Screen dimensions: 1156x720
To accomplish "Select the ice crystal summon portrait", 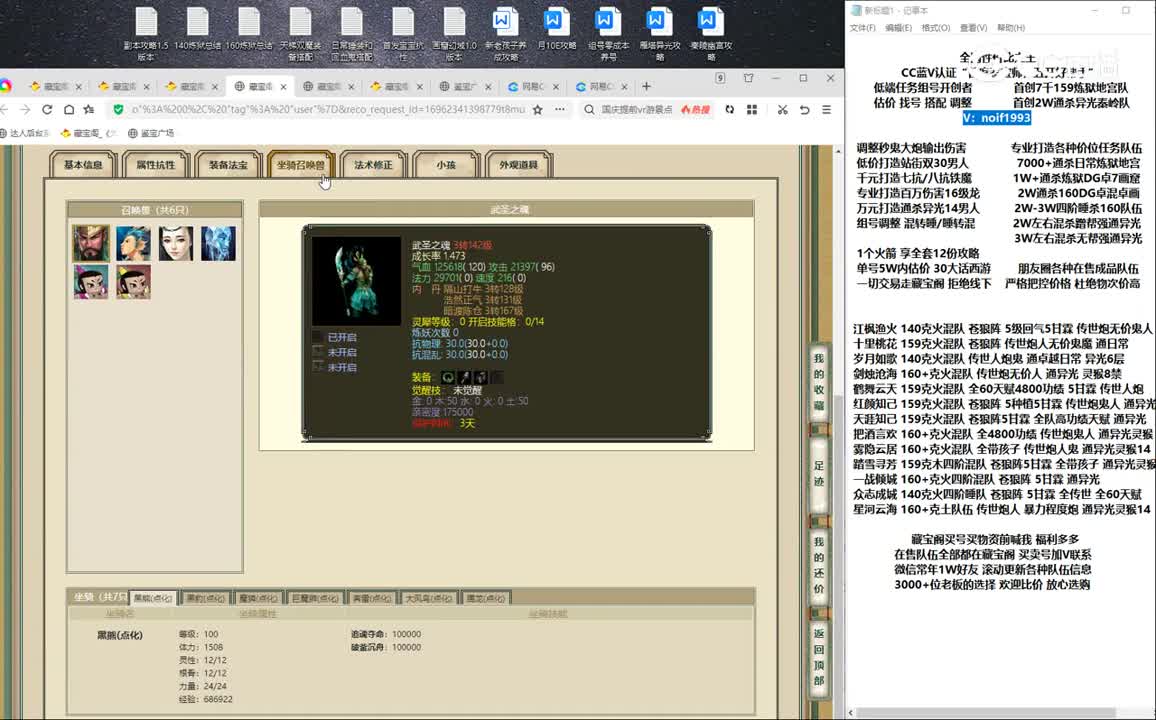I will [x=218, y=243].
